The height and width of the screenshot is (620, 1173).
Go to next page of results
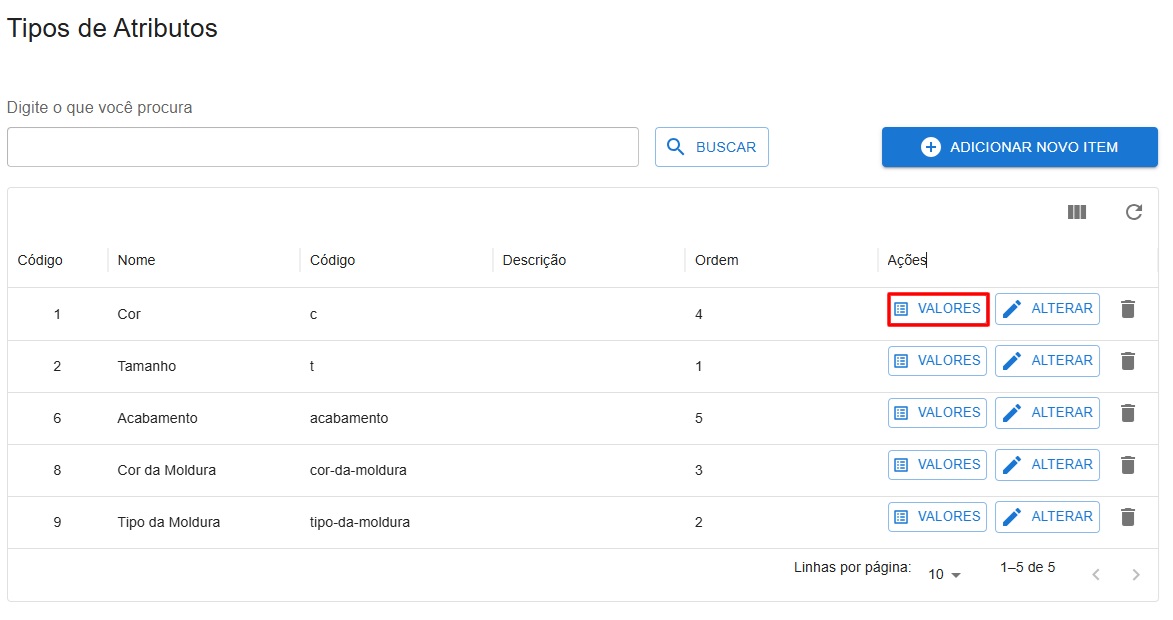pyautogui.click(x=1135, y=574)
